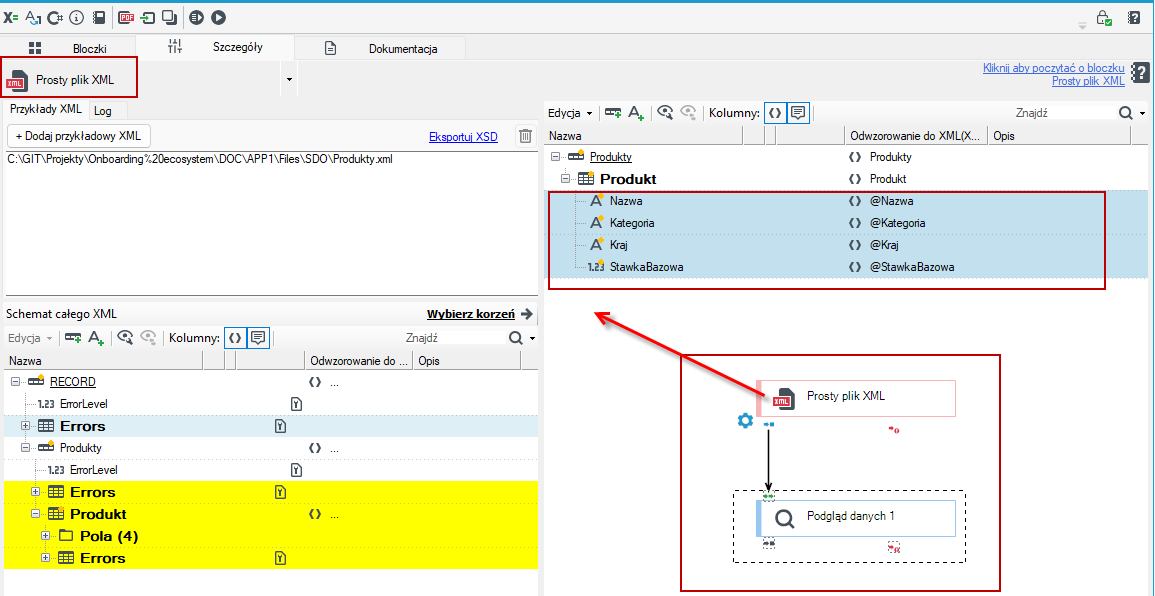Click the + Dodaj przykładowy XML button
This screenshot has width=1155, height=596.
79,136
